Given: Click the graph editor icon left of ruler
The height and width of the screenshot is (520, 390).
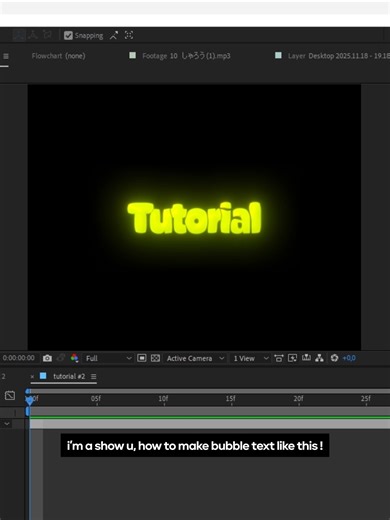Looking at the screenshot, I should pos(10,396).
